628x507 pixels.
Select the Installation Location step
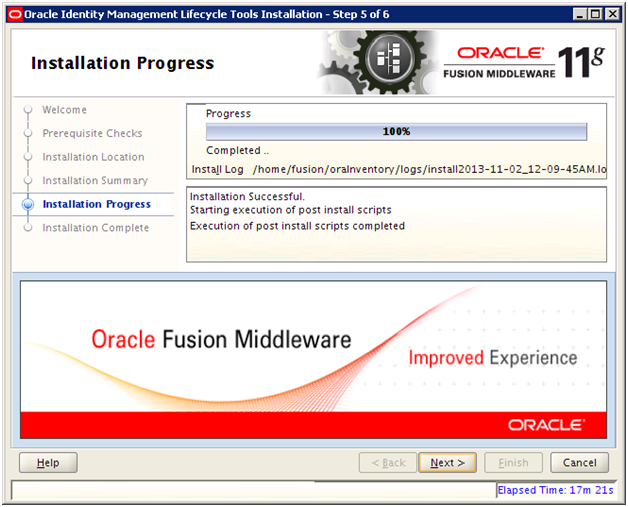click(x=93, y=157)
